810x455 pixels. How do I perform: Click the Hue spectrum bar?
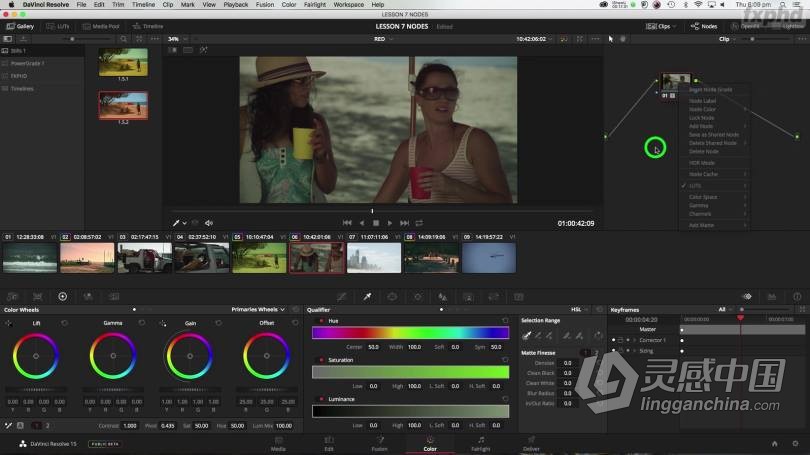[410, 333]
